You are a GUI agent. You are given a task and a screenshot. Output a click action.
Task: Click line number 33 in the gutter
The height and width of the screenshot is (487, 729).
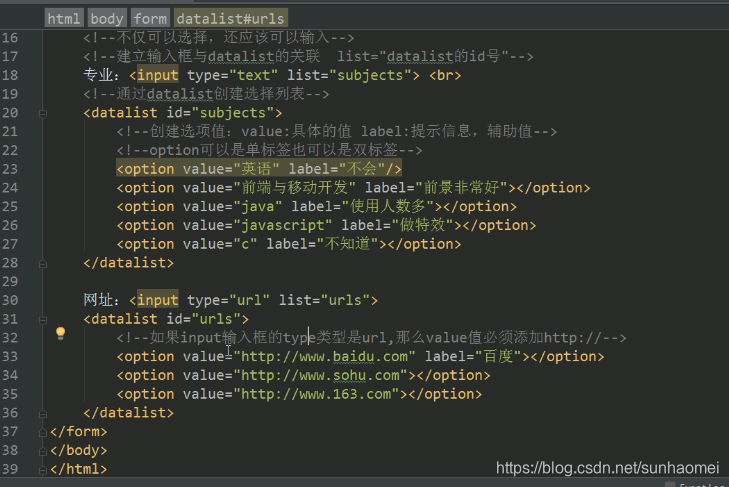10,356
